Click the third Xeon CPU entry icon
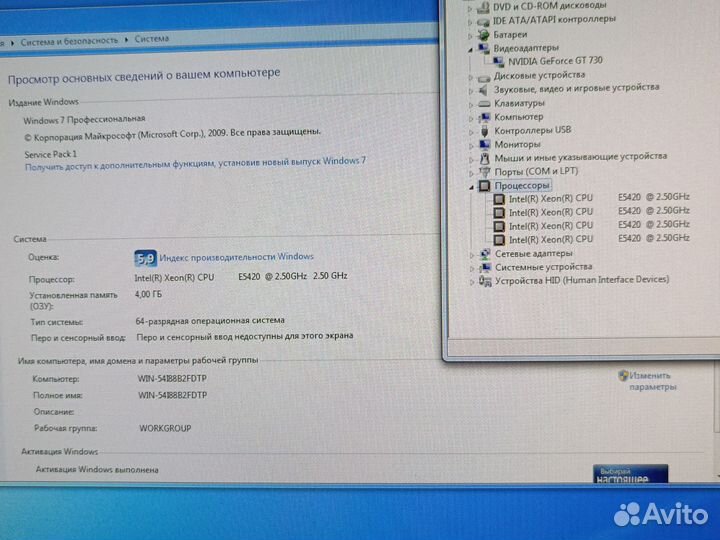Screen dimensions: 720x540 point(499,226)
